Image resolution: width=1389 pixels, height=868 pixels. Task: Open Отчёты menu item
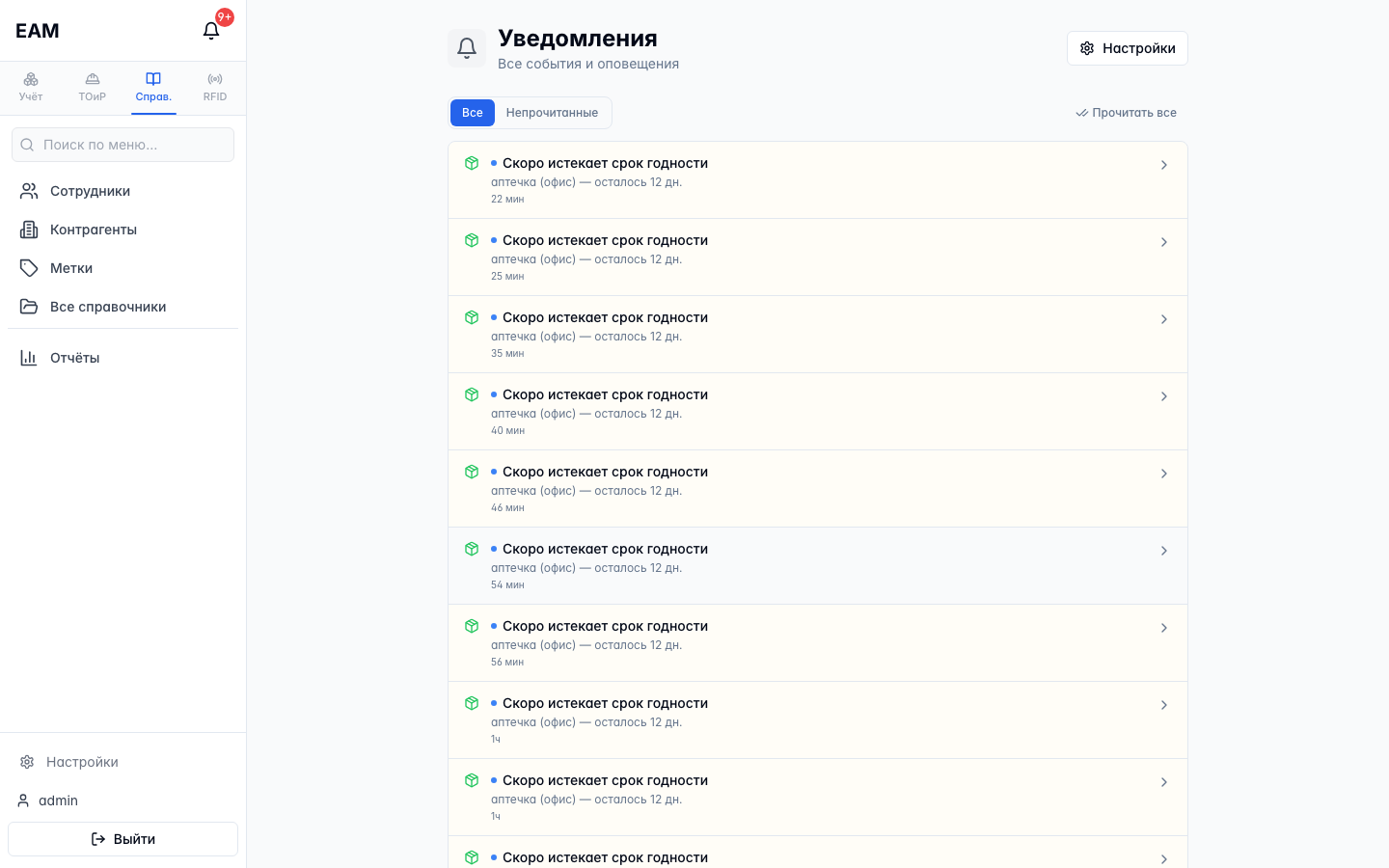[x=123, y=358]
